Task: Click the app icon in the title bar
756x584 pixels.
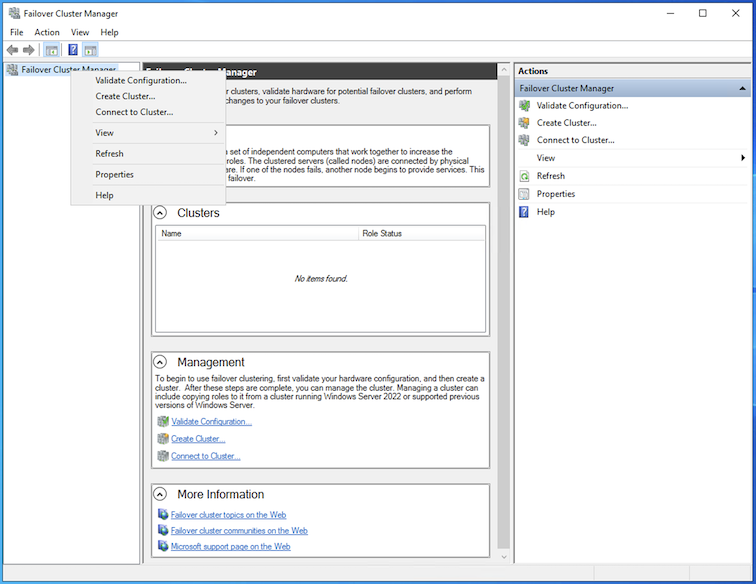Action: click(x=14, y=14)
